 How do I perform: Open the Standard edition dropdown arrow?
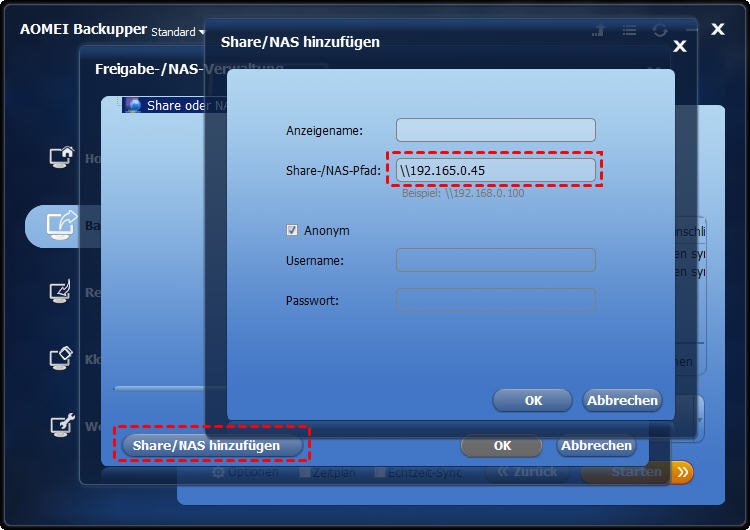201,33
